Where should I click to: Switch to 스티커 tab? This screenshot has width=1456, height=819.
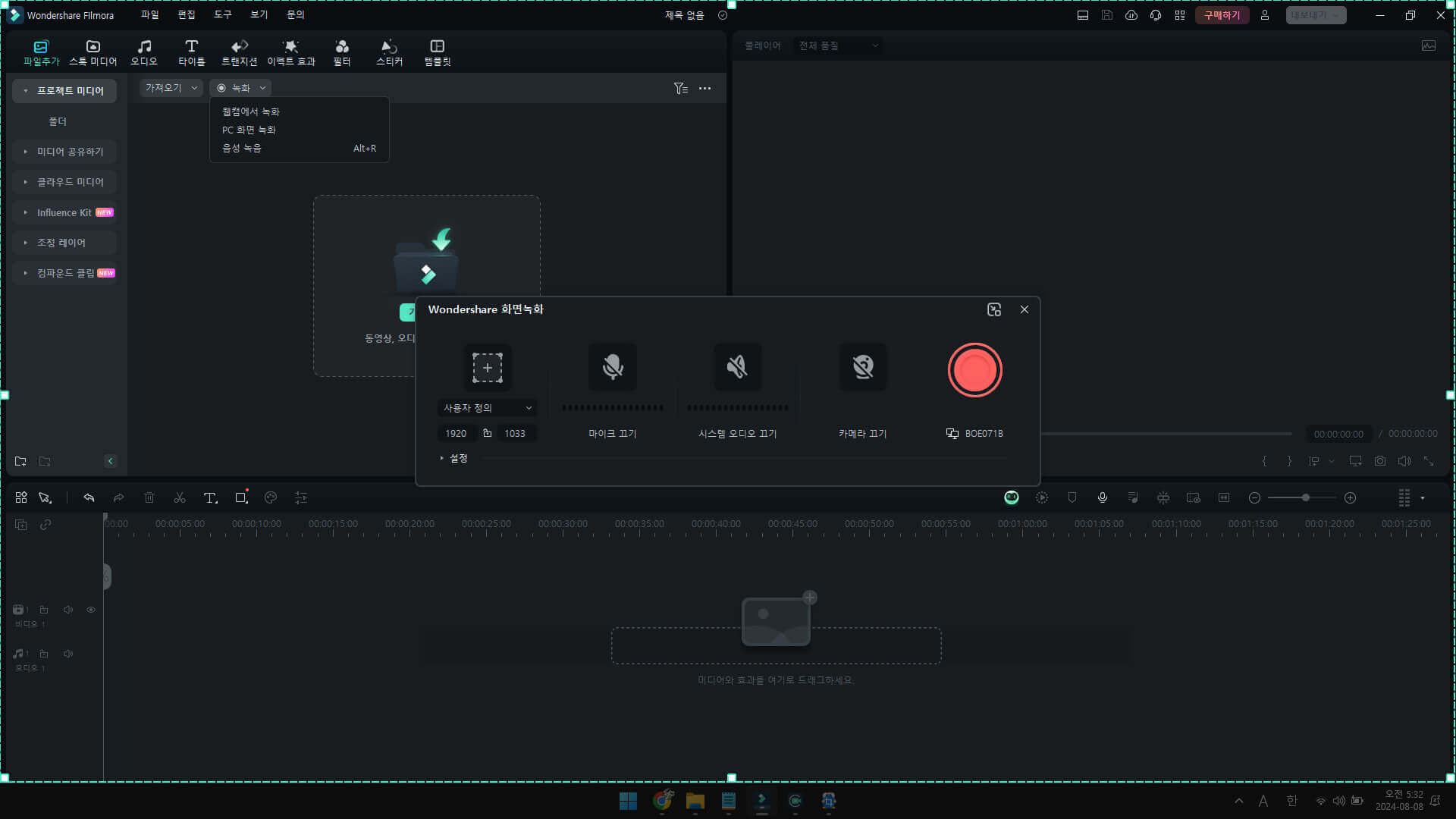pos(389,53)
